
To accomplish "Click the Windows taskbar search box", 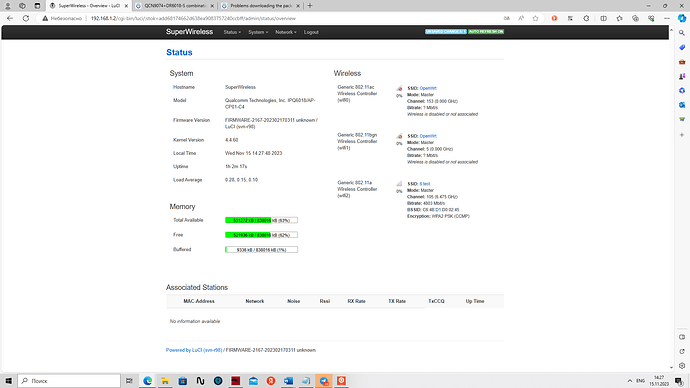I will [69, 381].
